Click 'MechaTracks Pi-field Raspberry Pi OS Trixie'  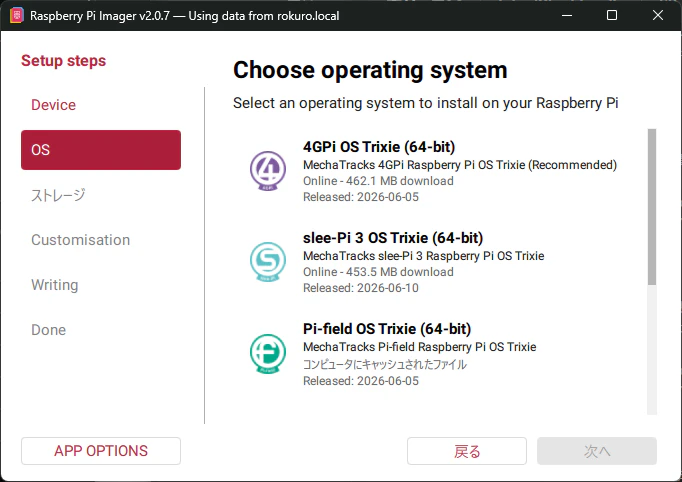[x=420, y=347]
